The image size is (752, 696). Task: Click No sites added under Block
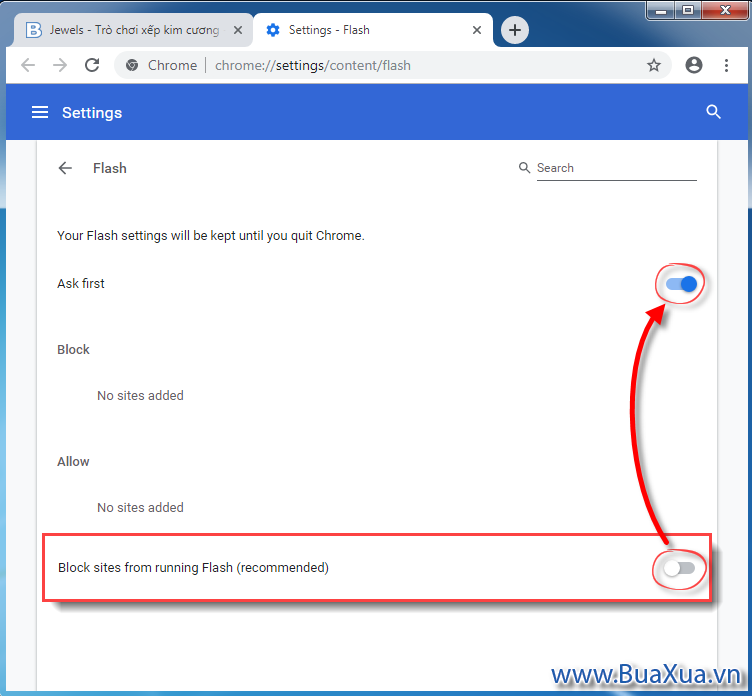[x=140, y=395]
